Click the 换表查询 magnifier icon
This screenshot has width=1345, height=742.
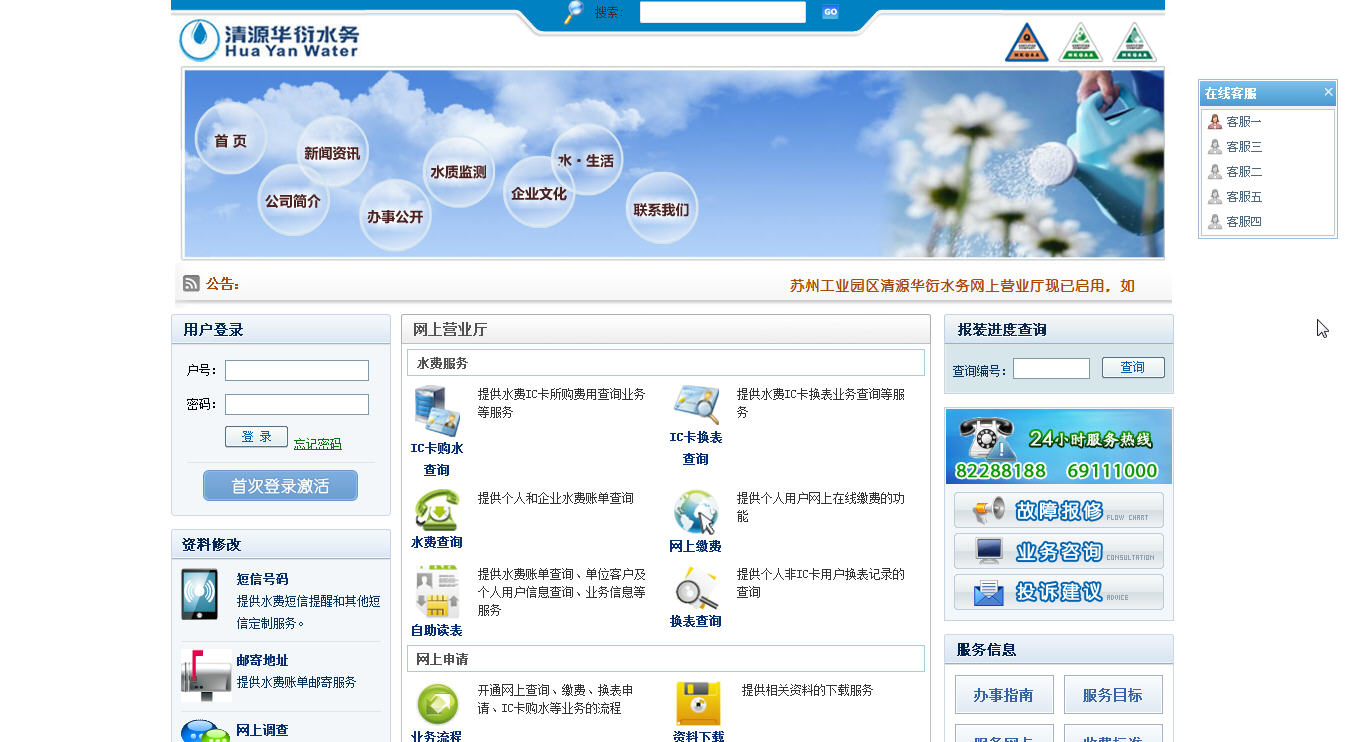(x=696, y=588)
